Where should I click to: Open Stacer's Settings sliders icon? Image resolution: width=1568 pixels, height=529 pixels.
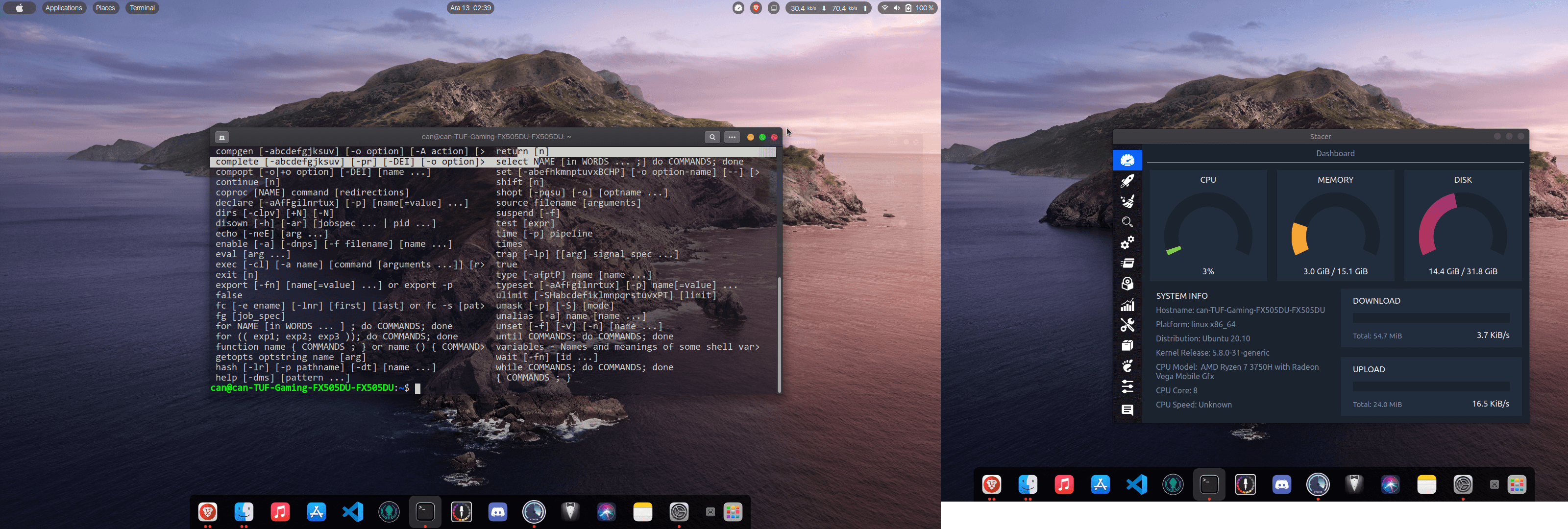pos(1127,386)
